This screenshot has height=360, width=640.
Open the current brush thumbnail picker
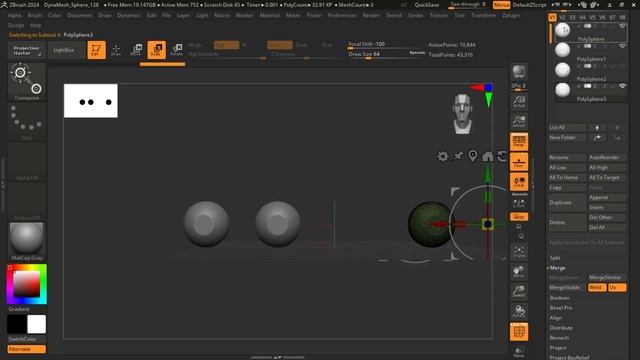coord(27,82)
